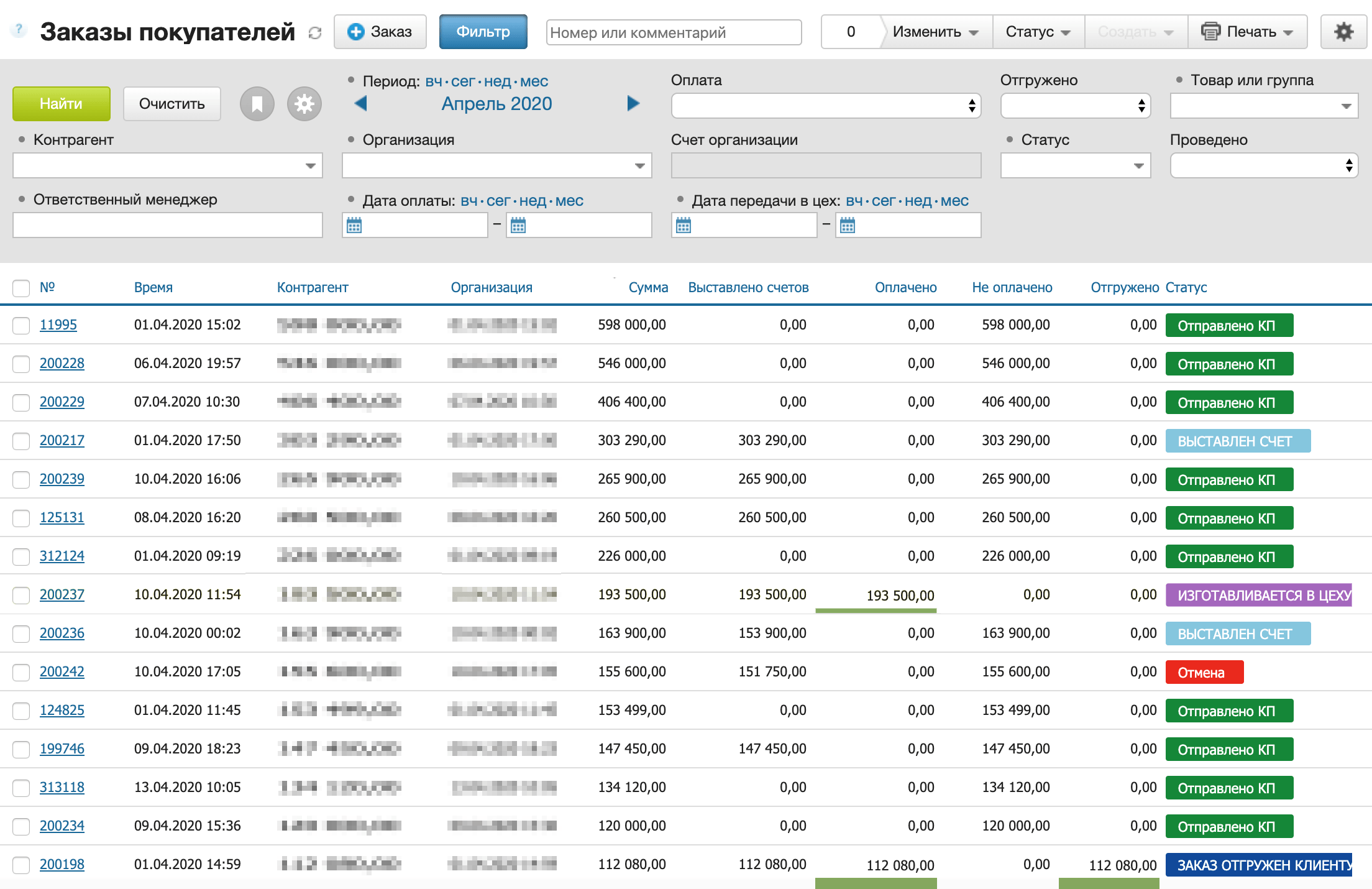Open payment date start calendar icon

pos(354,225)
